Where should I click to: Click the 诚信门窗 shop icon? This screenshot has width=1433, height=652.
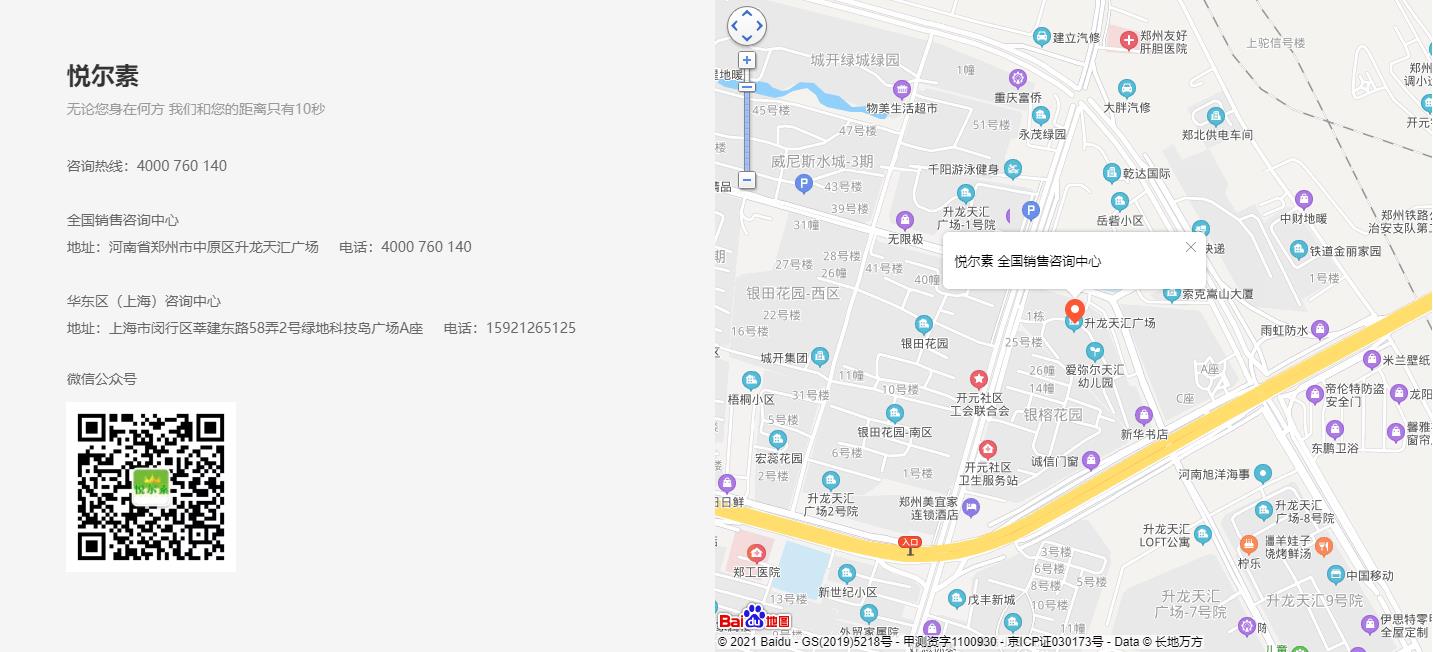1092,460
